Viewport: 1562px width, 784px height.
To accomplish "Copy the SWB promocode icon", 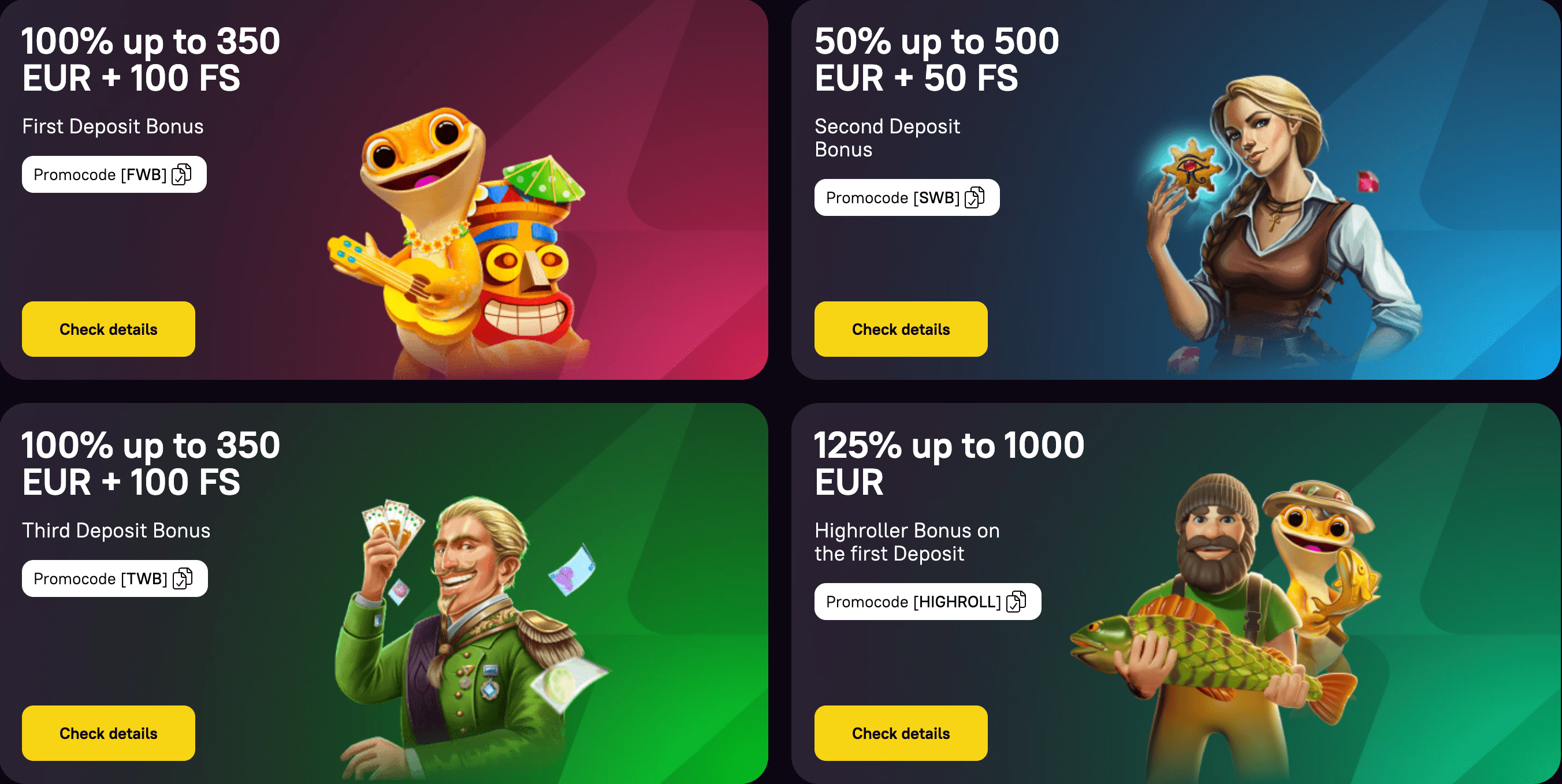I will tap(975, 197).
